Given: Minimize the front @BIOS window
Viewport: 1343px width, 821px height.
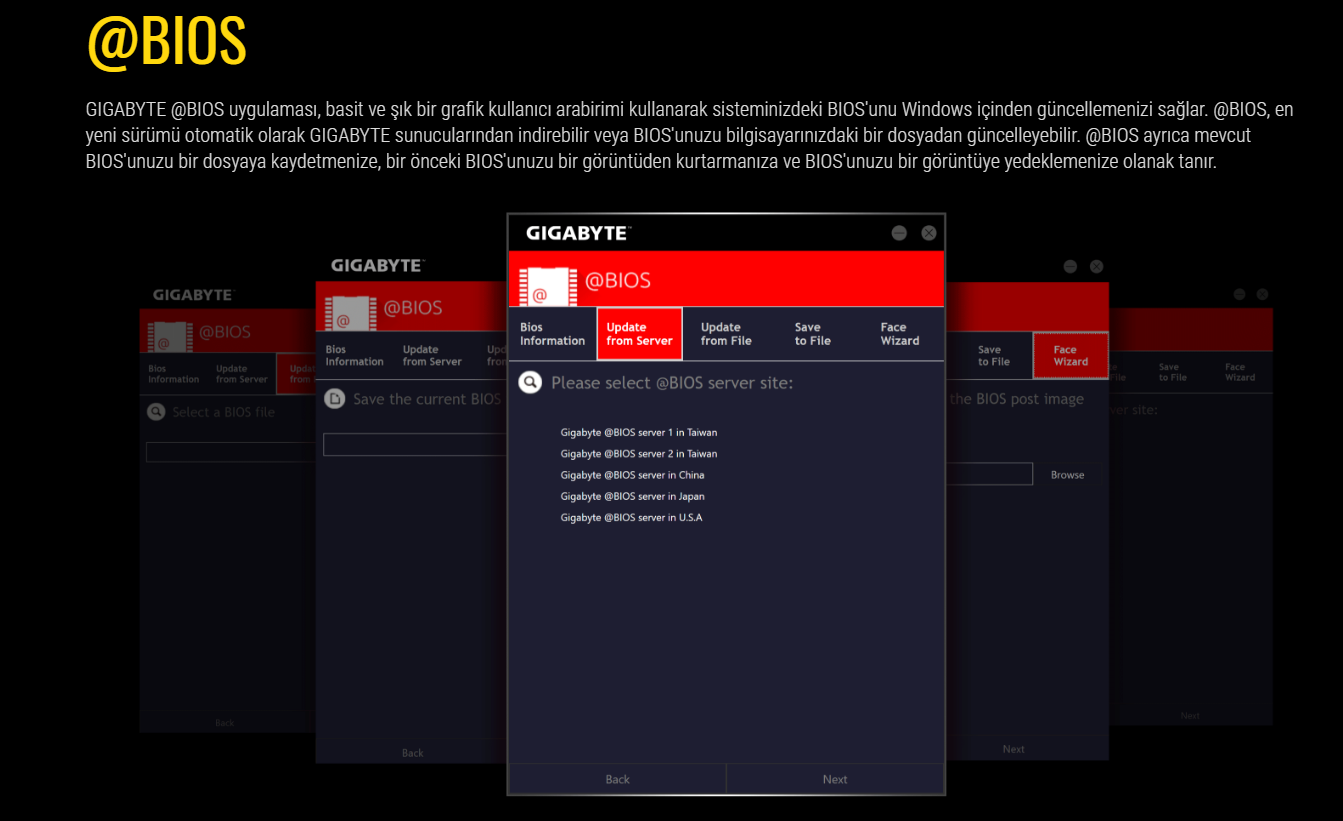Looking at the screenshot, I should 899,233.
